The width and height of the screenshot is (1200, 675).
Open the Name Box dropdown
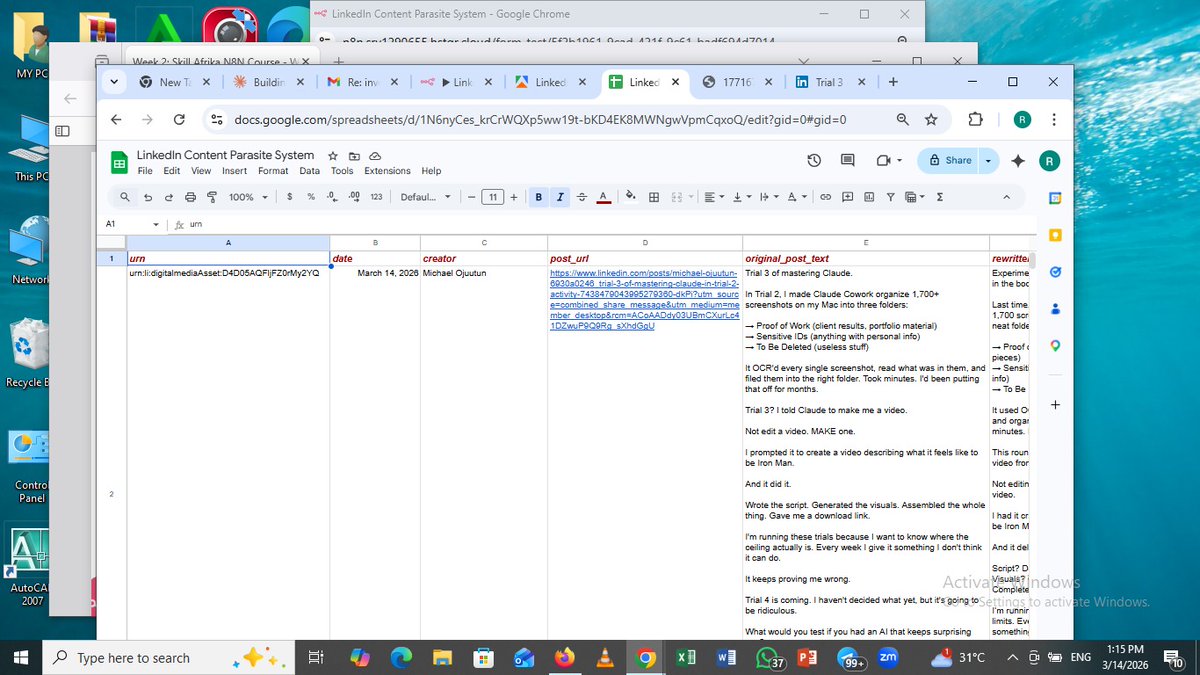(x=156, y=225)
